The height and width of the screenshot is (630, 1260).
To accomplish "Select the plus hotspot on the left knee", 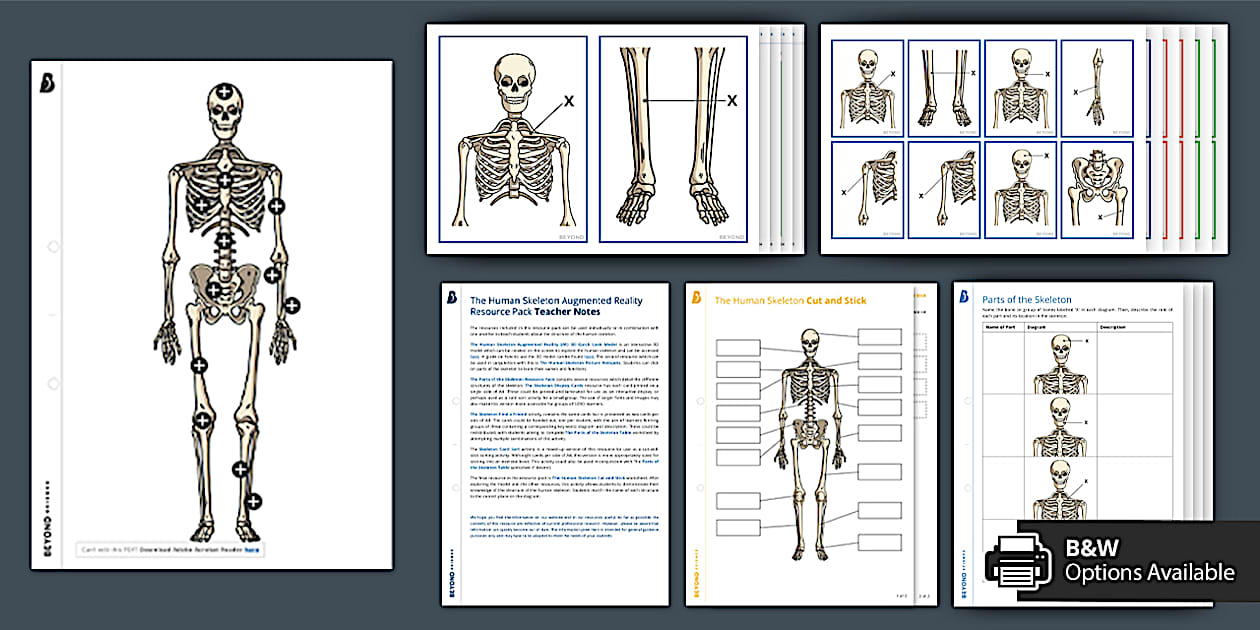I will click(202, 420).
